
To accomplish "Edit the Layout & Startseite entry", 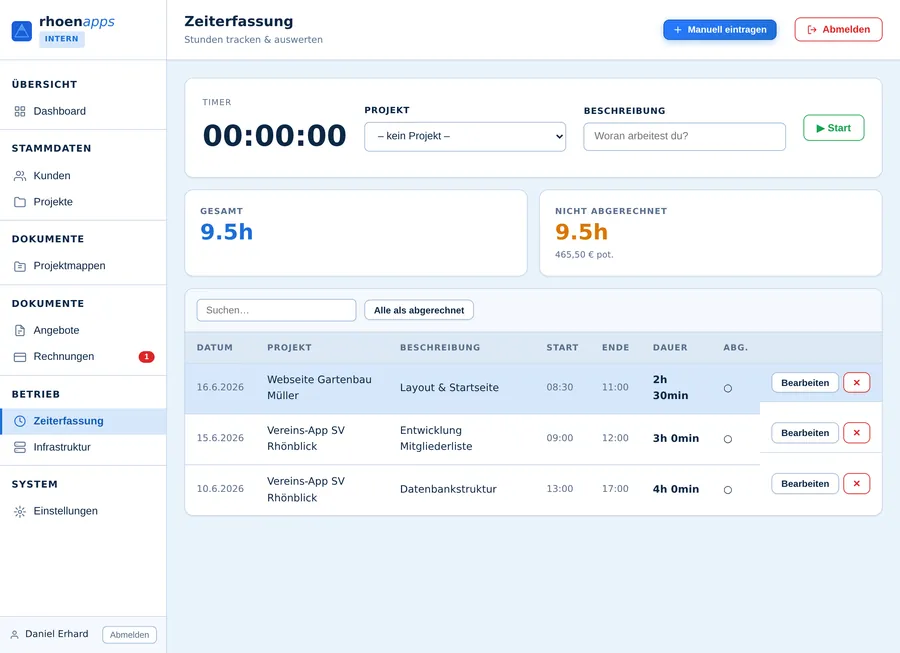I will point(805,383).
